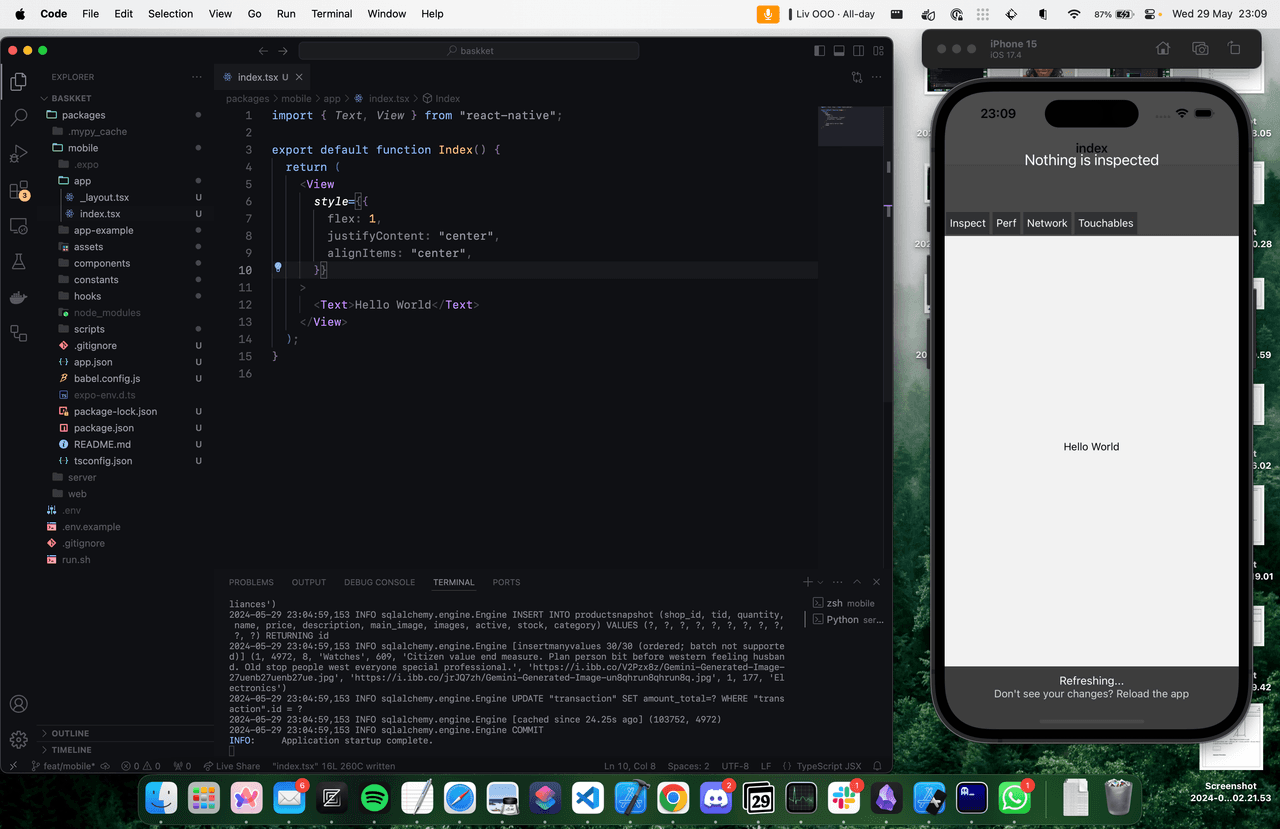Click the Manage gear icon
Viewport: 1280px width, 829px height.
[x=18, y=740]
